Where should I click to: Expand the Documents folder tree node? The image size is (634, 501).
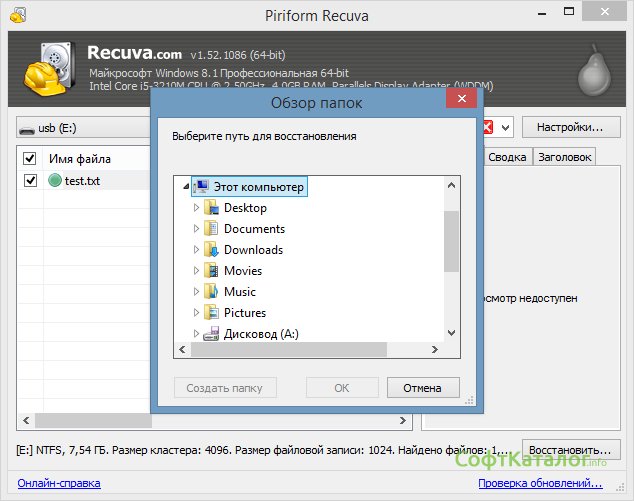pyautogui.click(x=196, y=229)
